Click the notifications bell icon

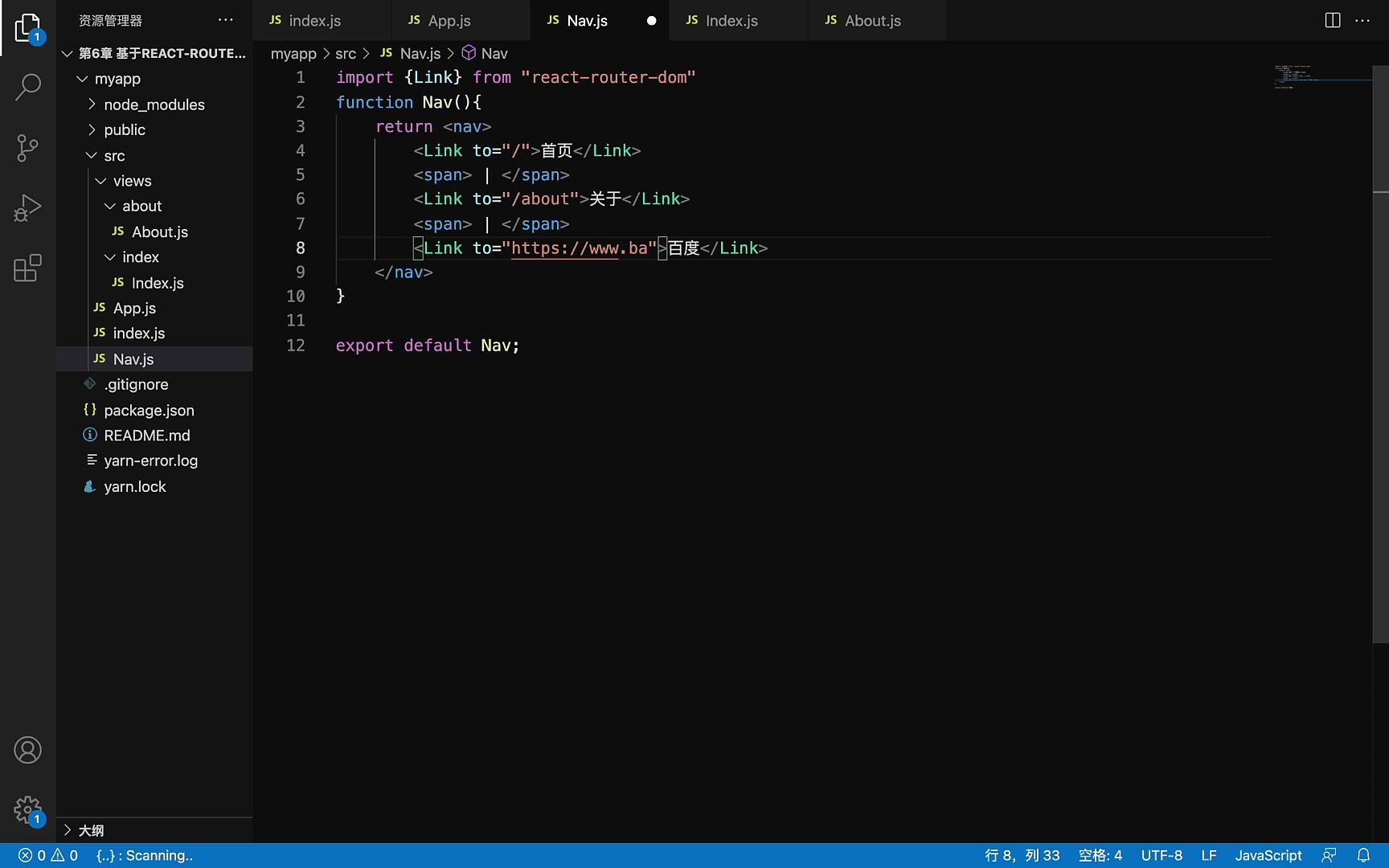(1363, 855)
